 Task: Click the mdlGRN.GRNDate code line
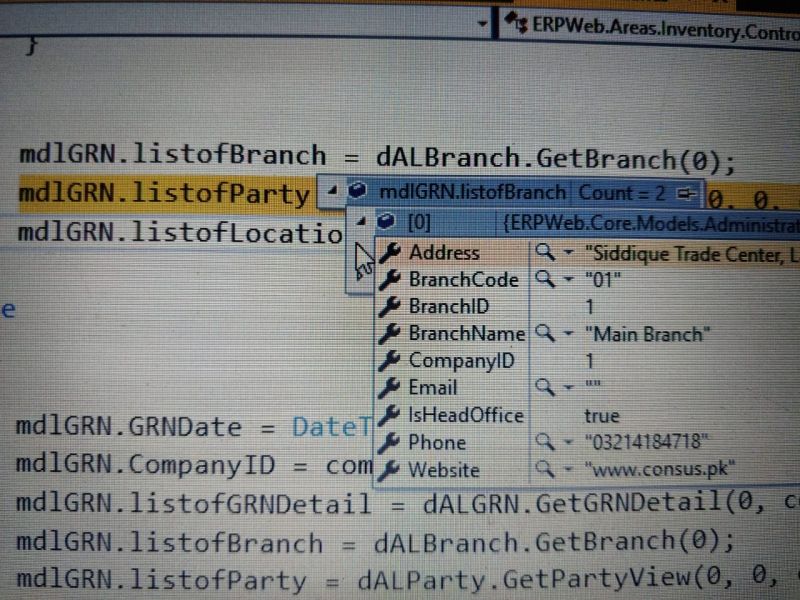click(194, 427)
